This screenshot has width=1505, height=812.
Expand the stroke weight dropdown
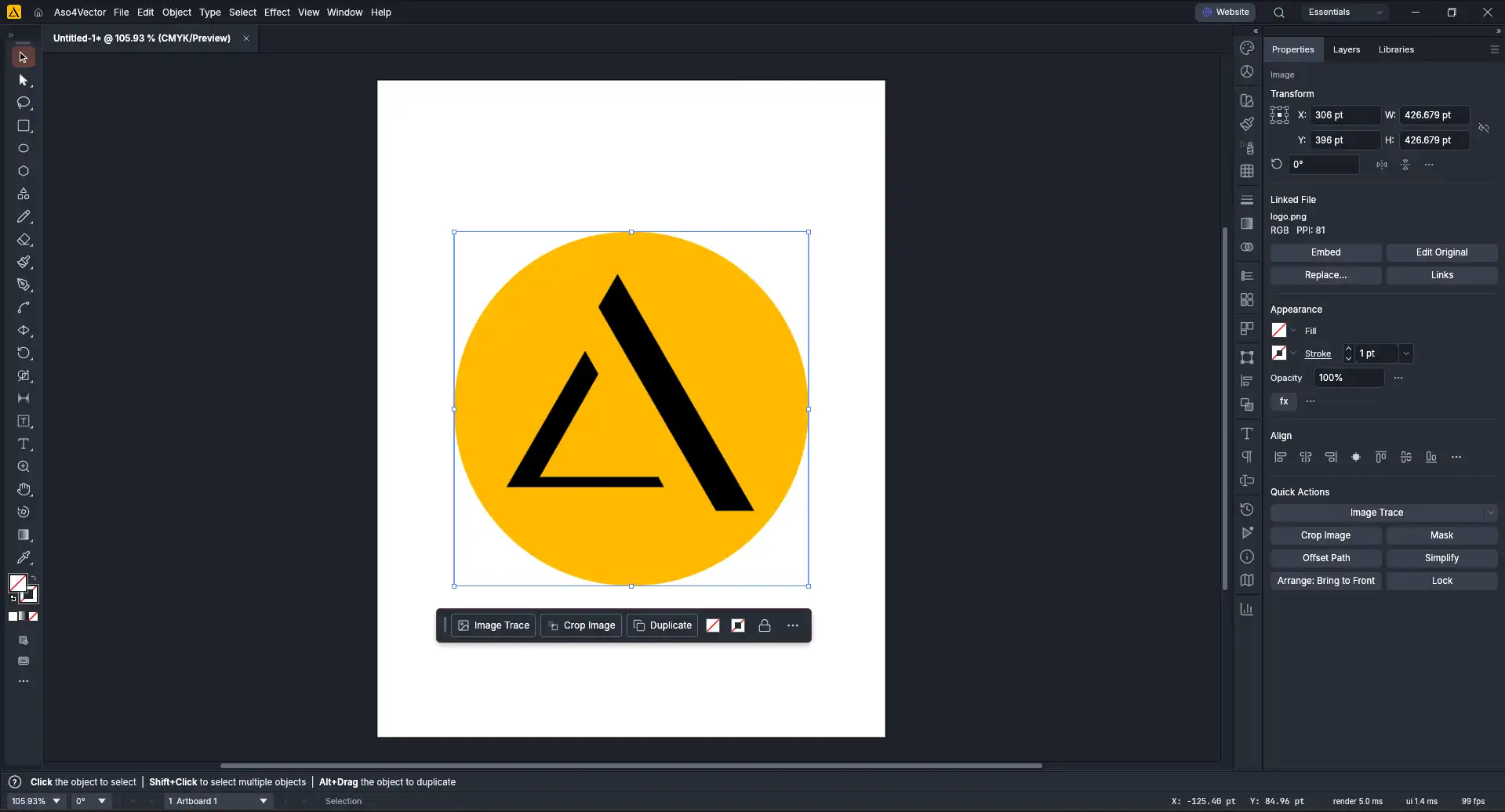click(x=1406, y=353)
